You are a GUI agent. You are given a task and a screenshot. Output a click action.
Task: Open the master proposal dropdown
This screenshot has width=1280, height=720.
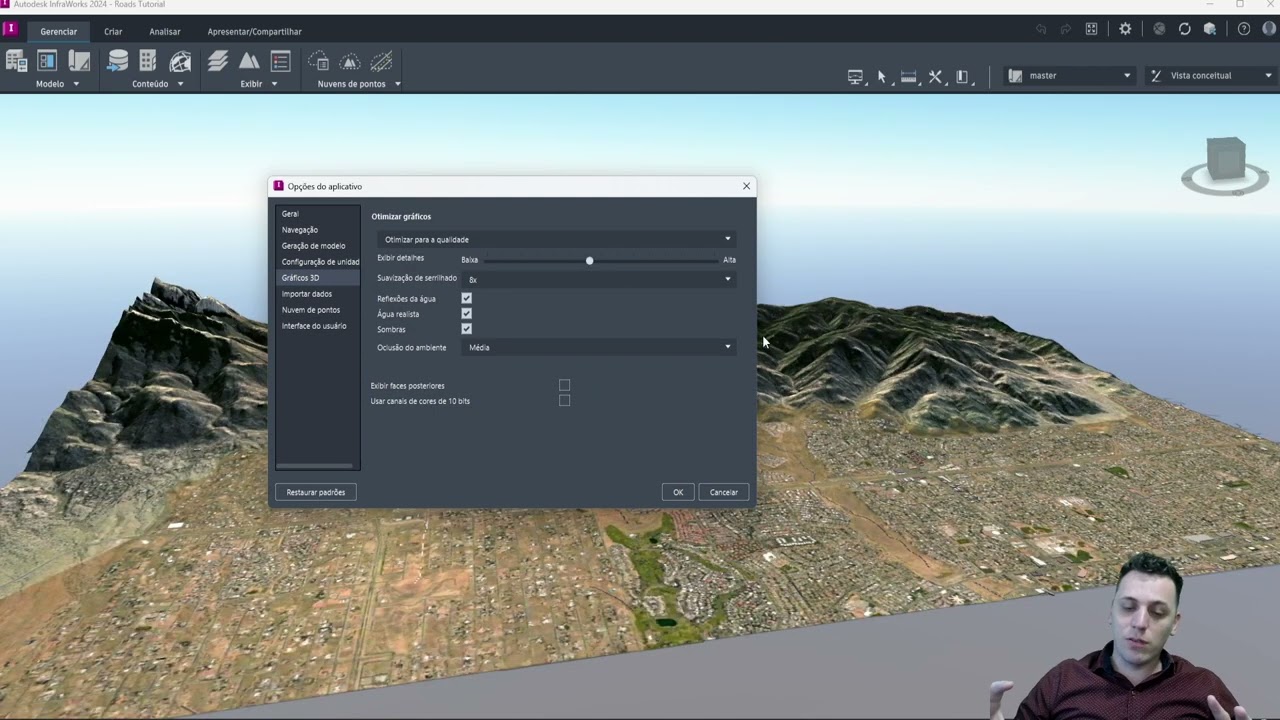tap(1070, 76)
